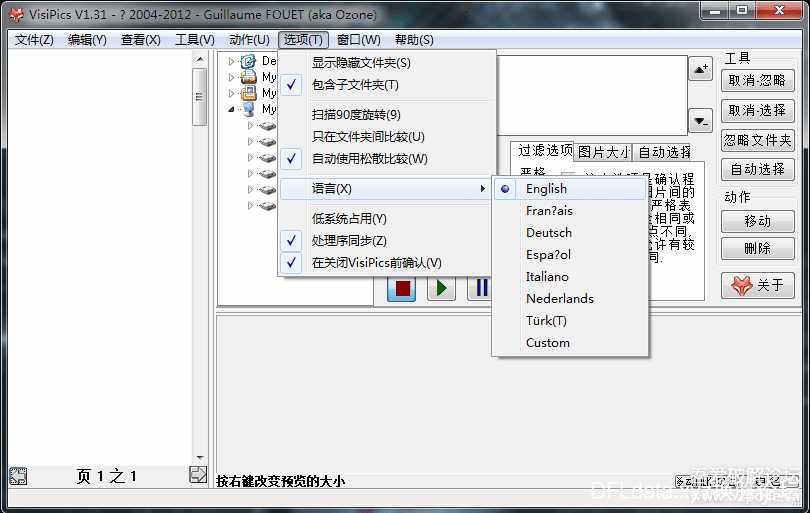Toggle 处理序同步(Z) option
The image size is (810, 513).
click(x=385, y=240)
